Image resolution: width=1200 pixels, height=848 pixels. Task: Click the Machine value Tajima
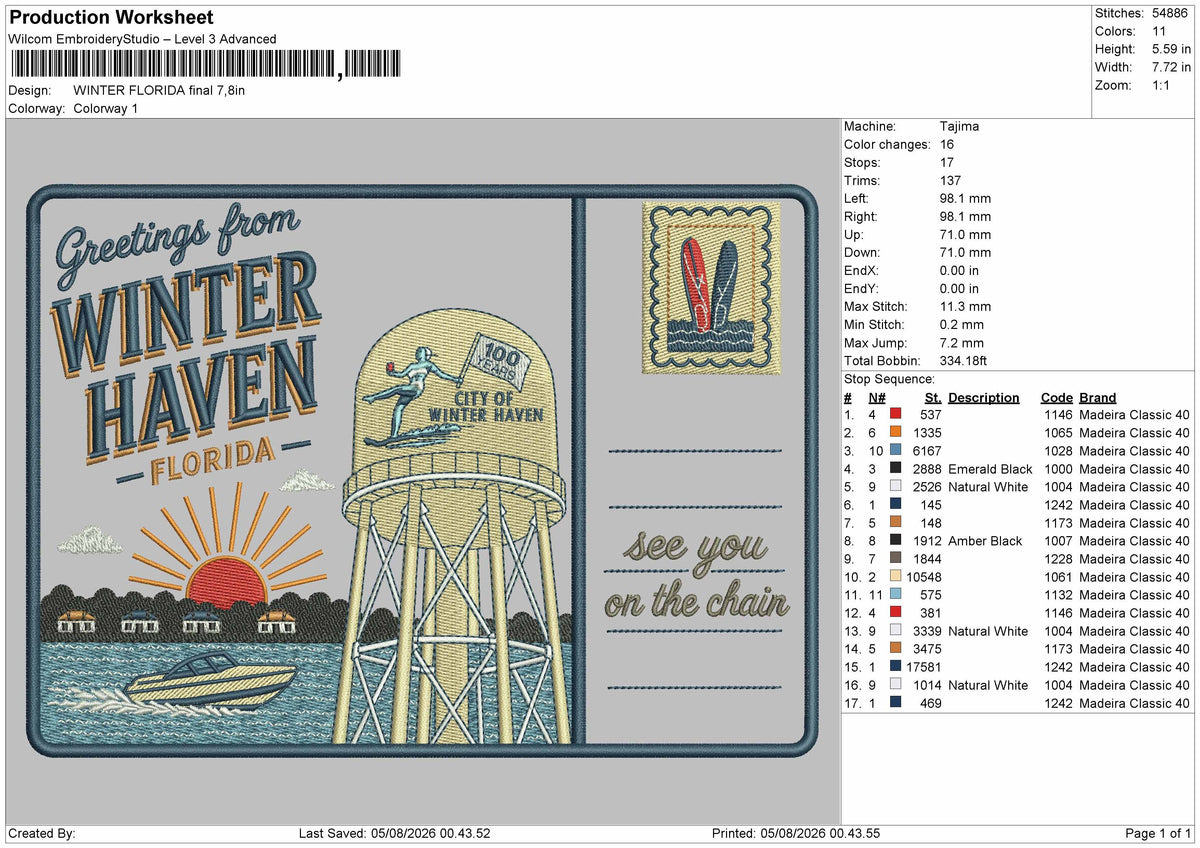coord(960,126)
